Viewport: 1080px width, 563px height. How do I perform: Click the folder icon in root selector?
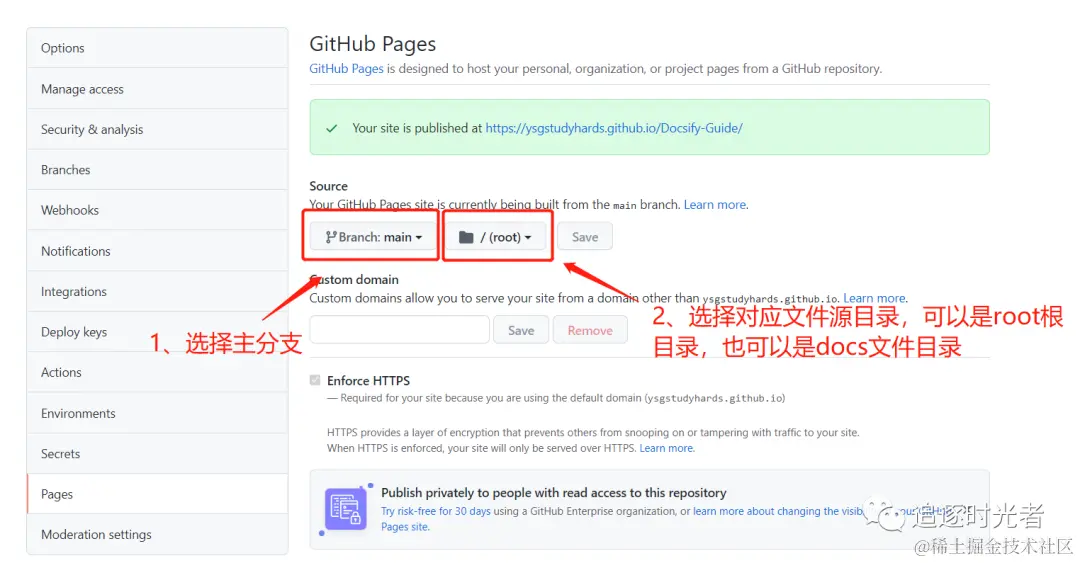[x=466, y=237]
